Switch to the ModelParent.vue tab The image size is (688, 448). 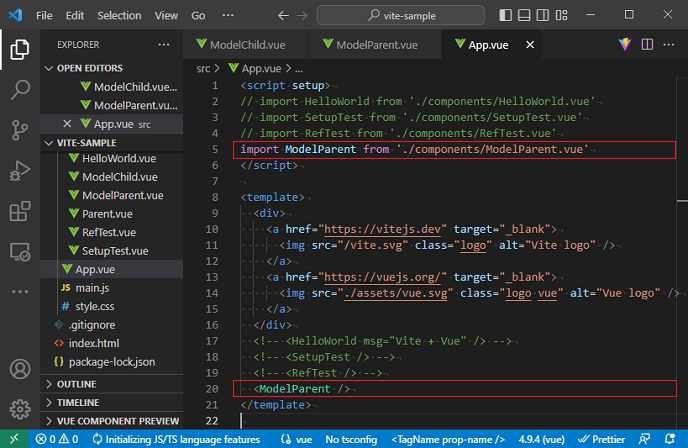[x=375, y=45]
